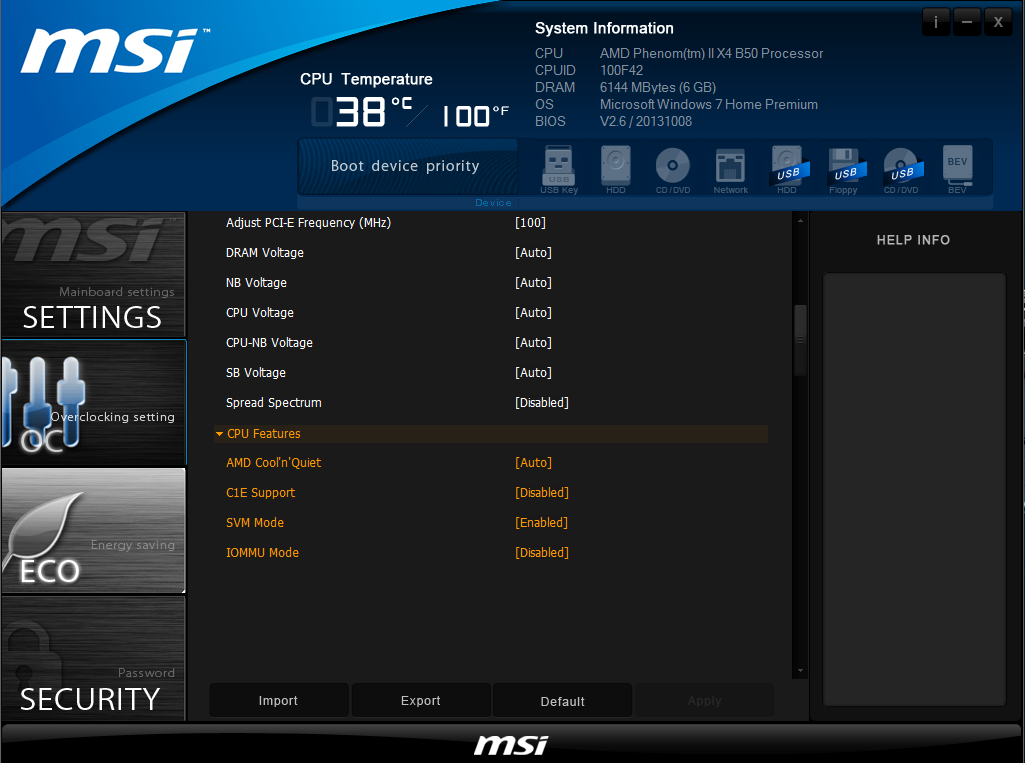The width and height of the screenshot is (1025, 763).
Task: Select the USB Key boot device icon
Action: [x=559, y=167]
